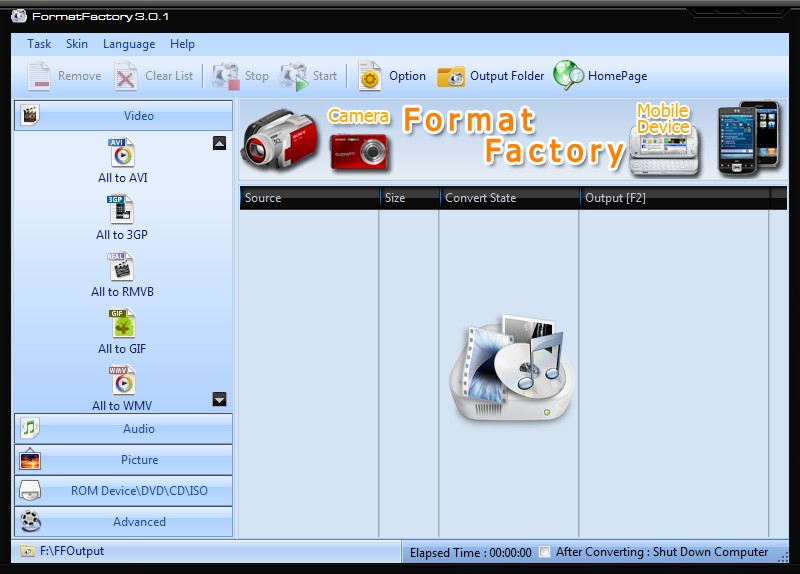Open the Skin menu

point(77,44)
